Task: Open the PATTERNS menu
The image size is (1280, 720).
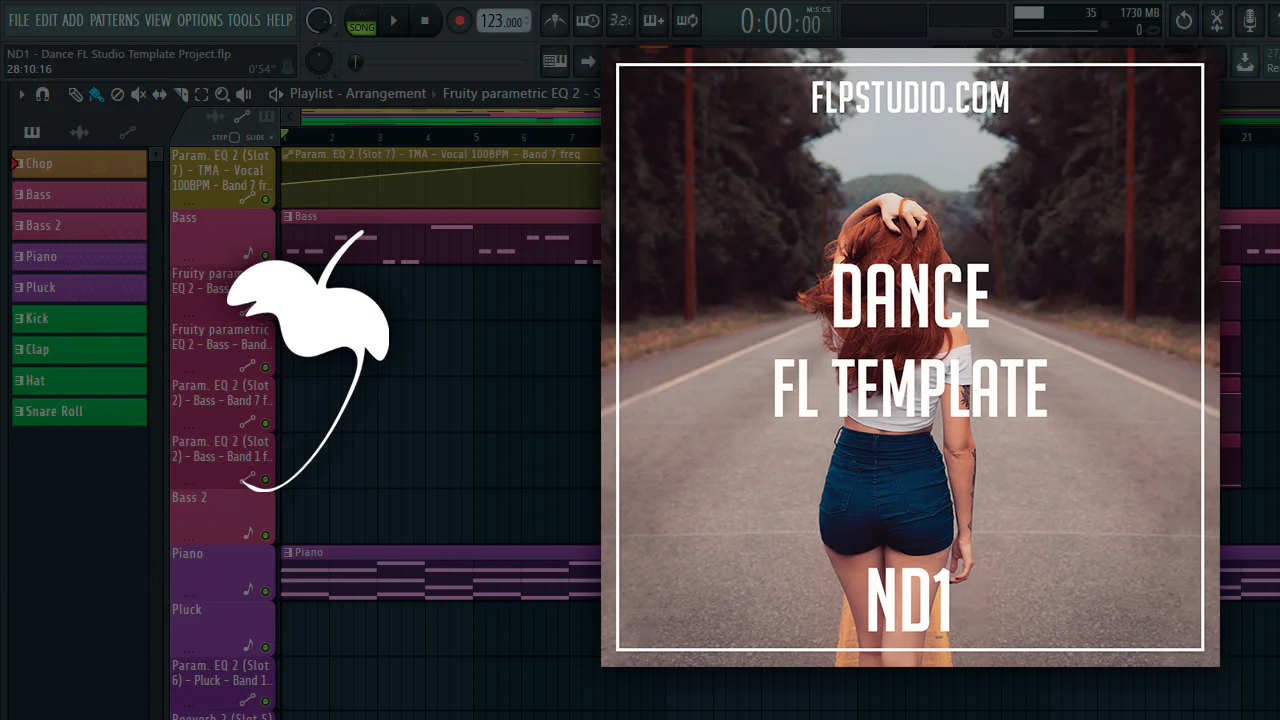Action: click(114, 20)
